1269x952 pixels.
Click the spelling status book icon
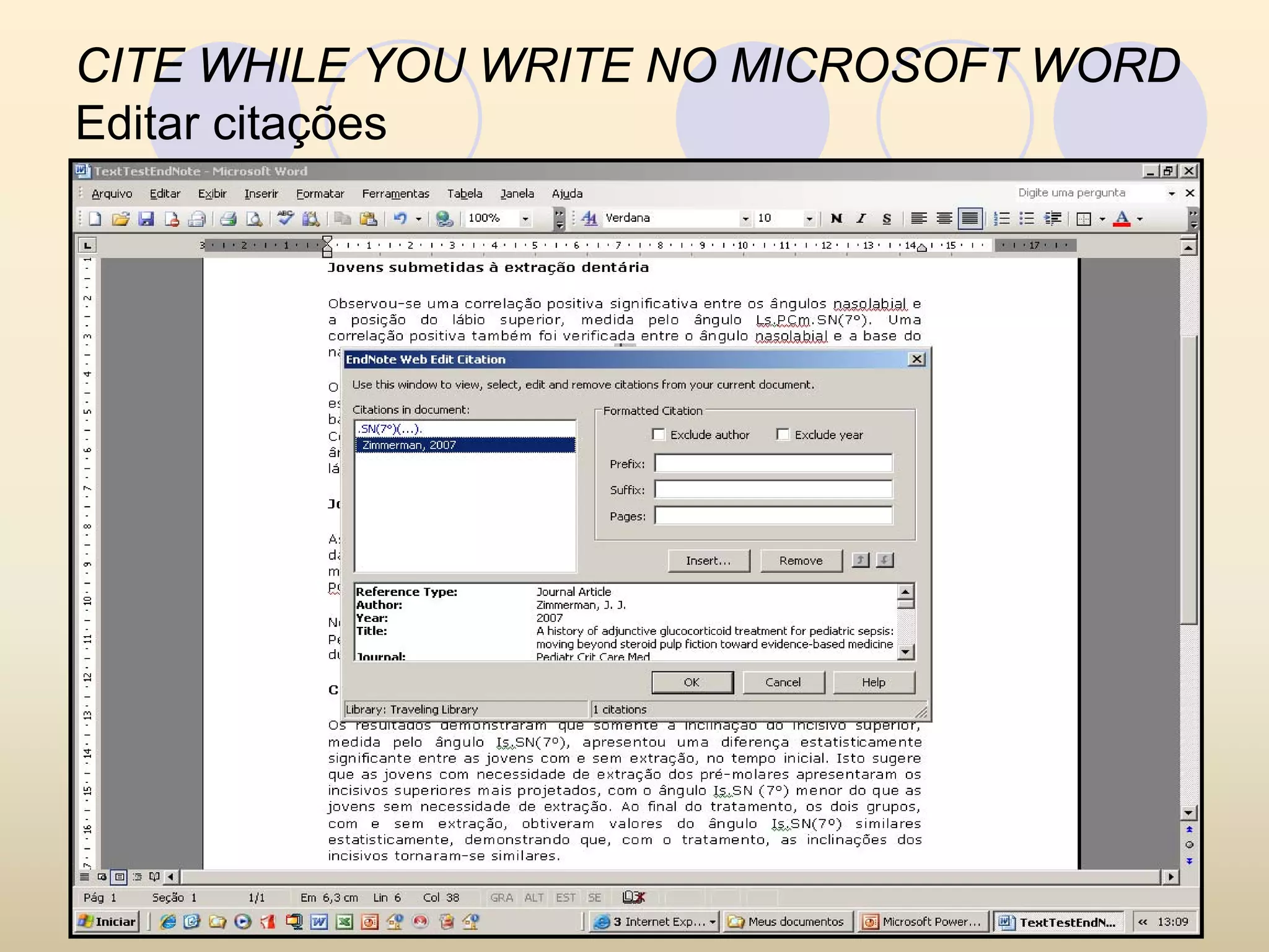coord(633,897)
